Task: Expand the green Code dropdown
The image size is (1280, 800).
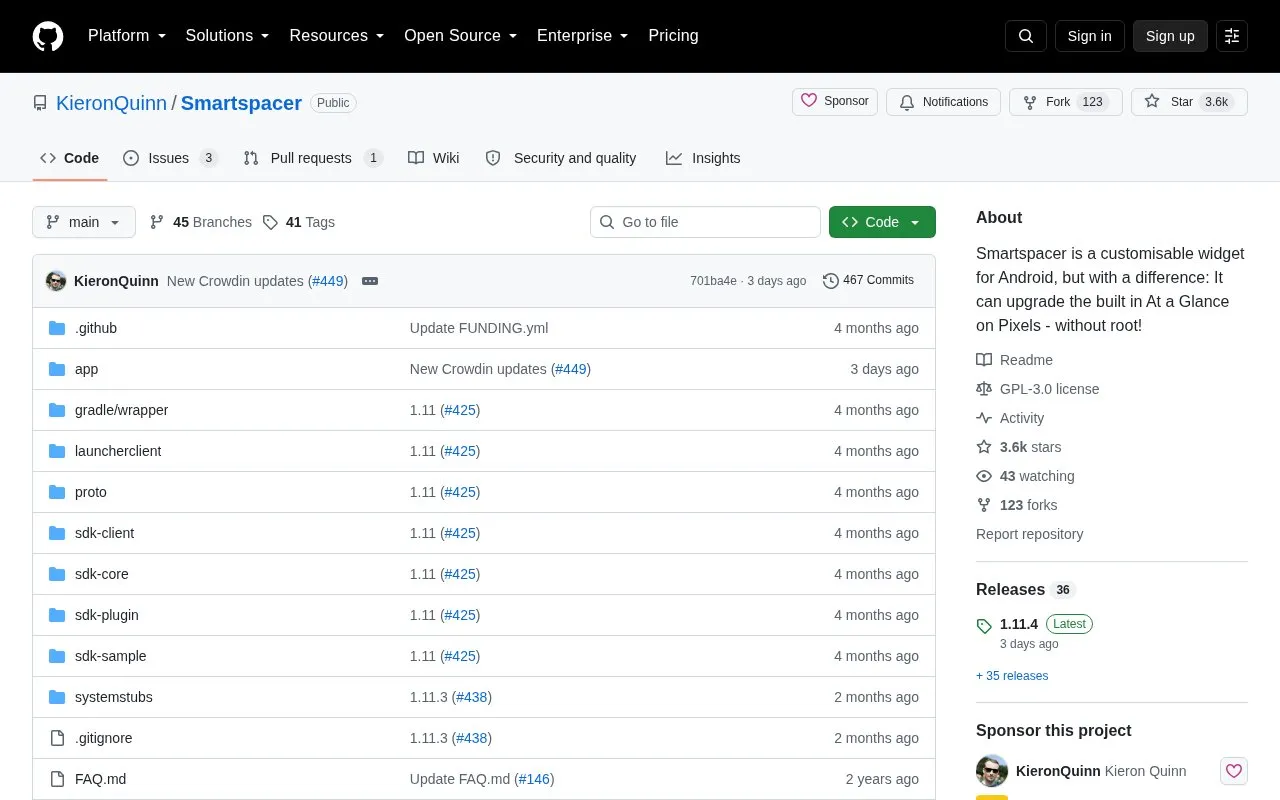Action: [882, 222]
